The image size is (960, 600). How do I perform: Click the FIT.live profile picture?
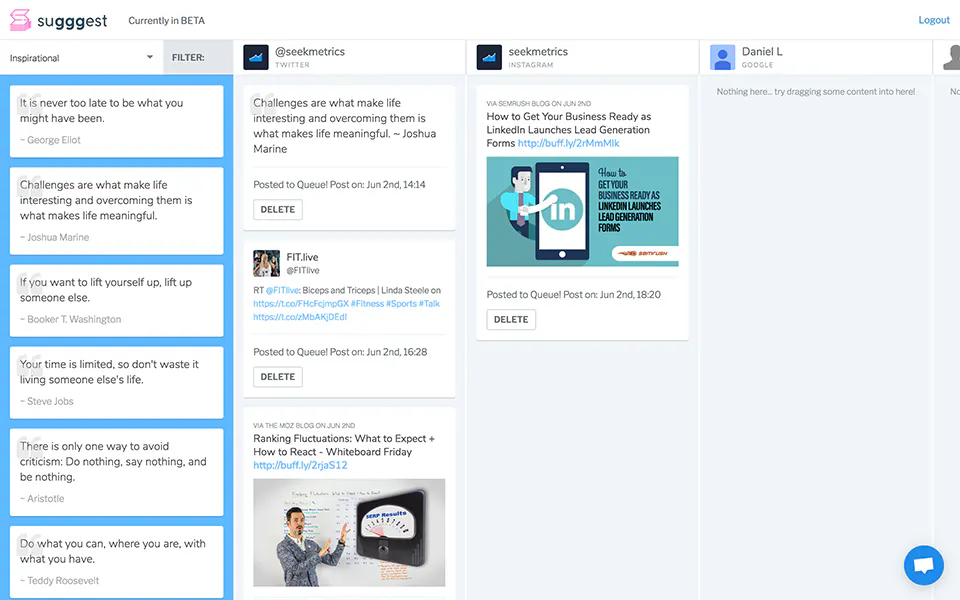click(266, 263)
